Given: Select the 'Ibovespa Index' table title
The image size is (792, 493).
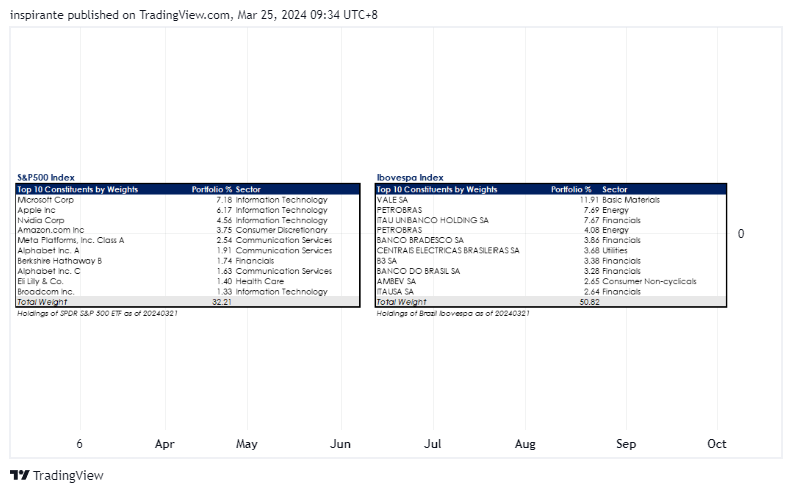Looking at the screenshot, I should coord(410,177).
